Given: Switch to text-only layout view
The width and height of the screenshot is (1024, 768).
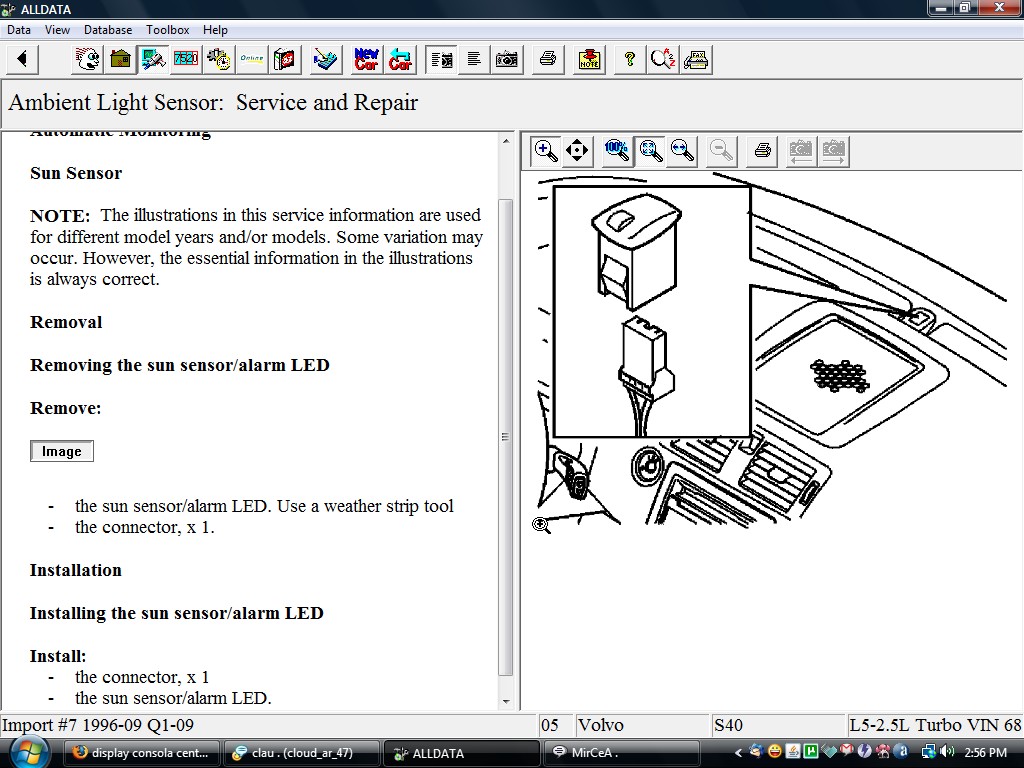Looking at the screenshot, I should click(473, 59).
